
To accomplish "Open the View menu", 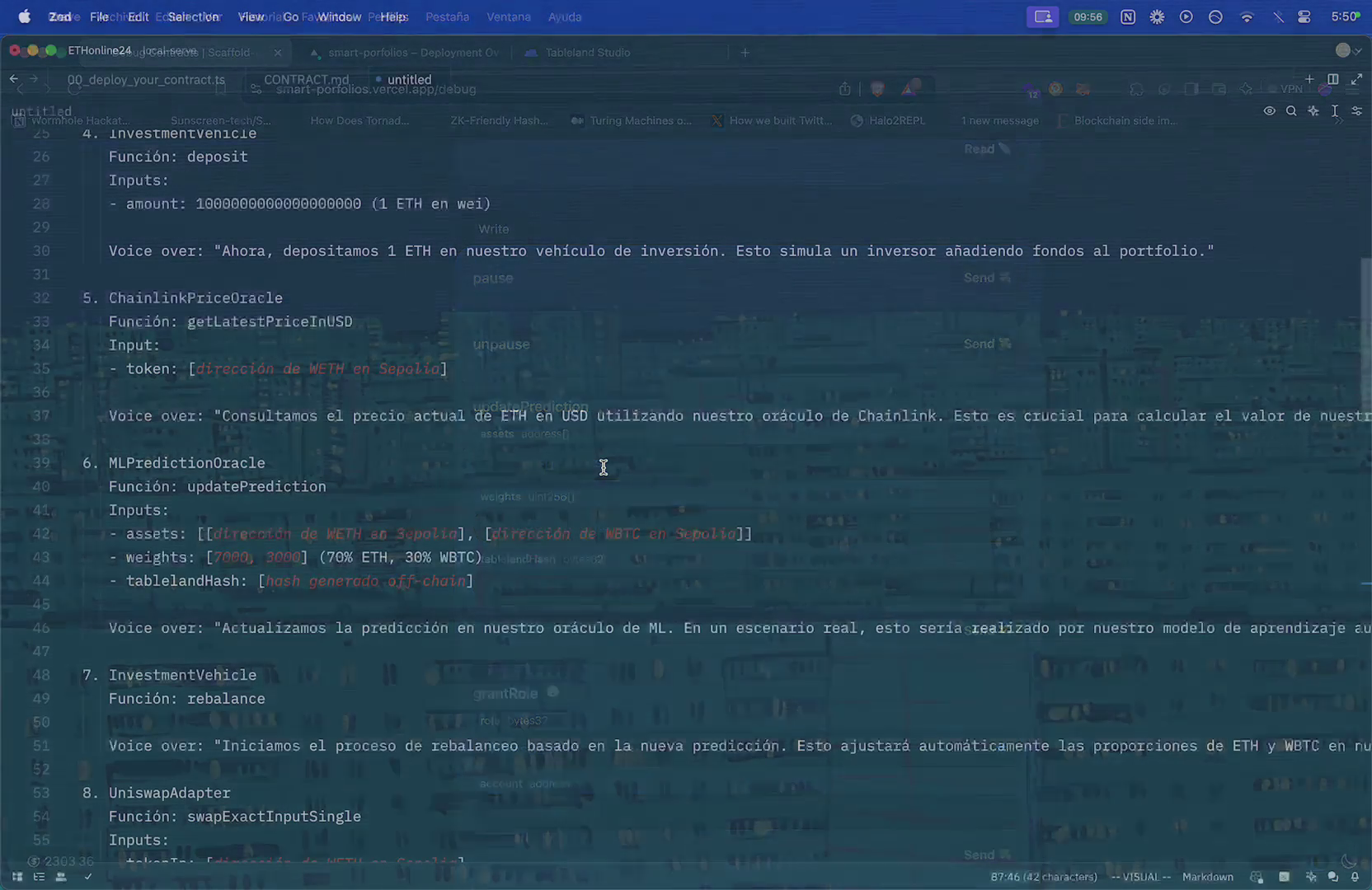I will click(x=251, y=16).
